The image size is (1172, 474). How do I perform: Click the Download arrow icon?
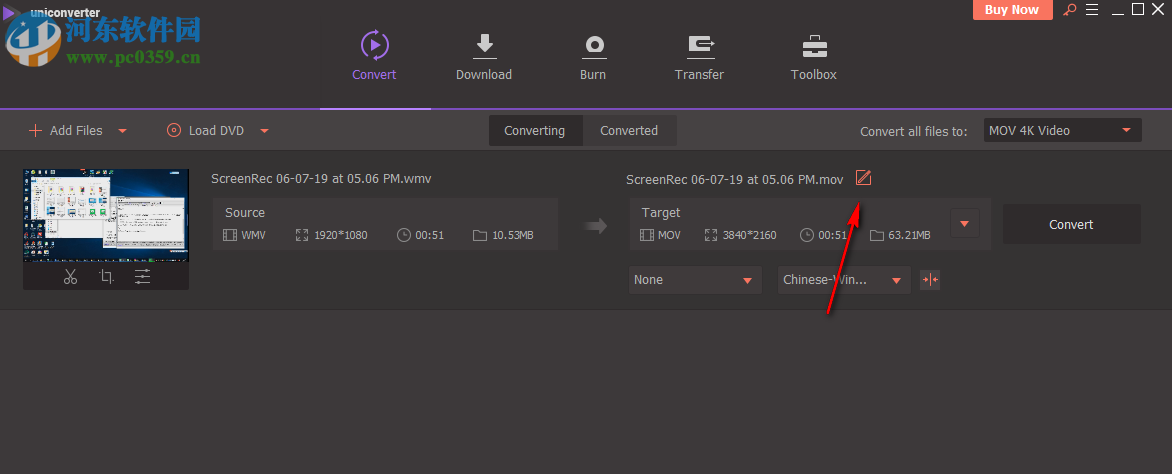pyautogui.click(x=484, y=46)
